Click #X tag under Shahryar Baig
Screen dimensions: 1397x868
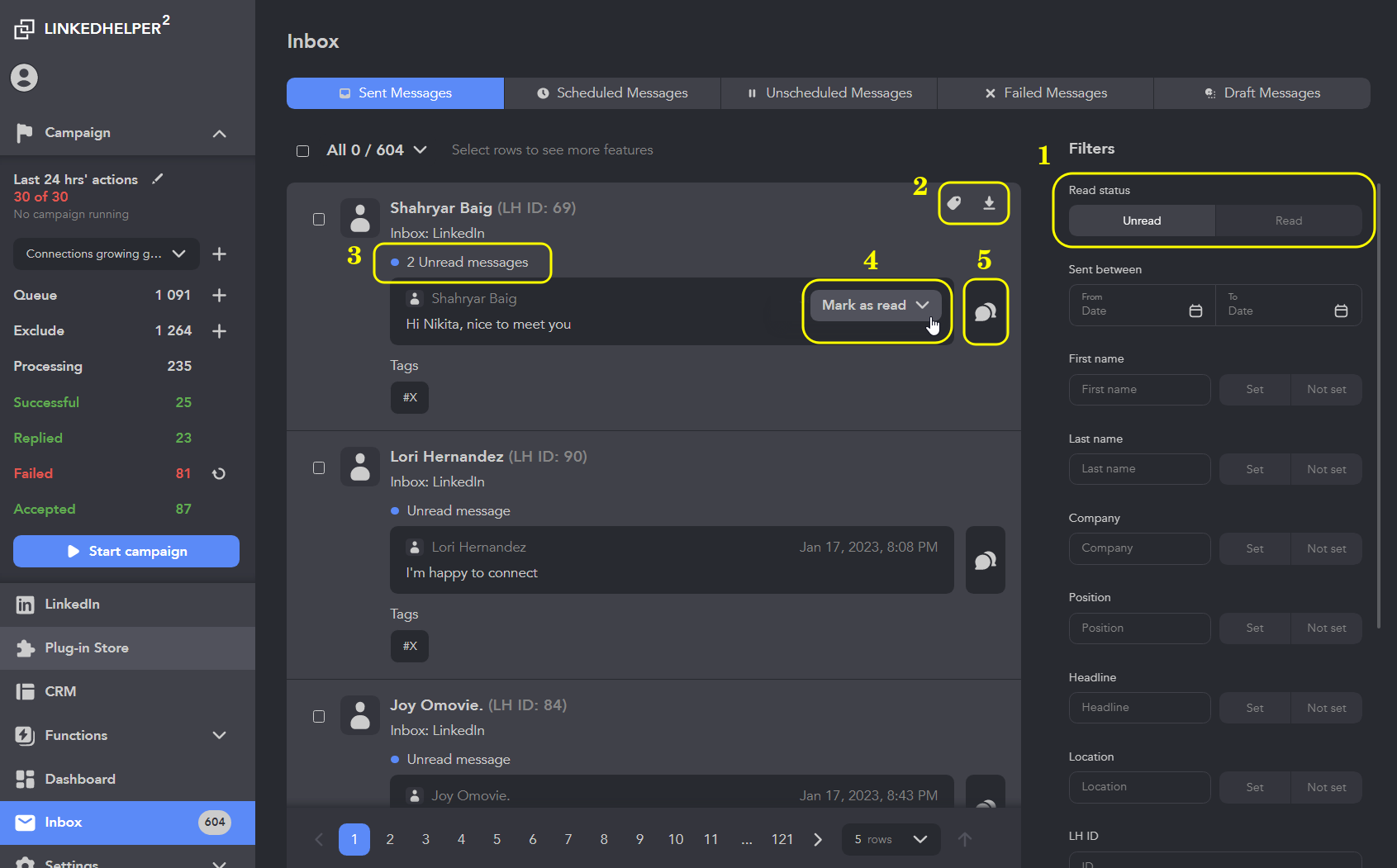coord(410,397)
